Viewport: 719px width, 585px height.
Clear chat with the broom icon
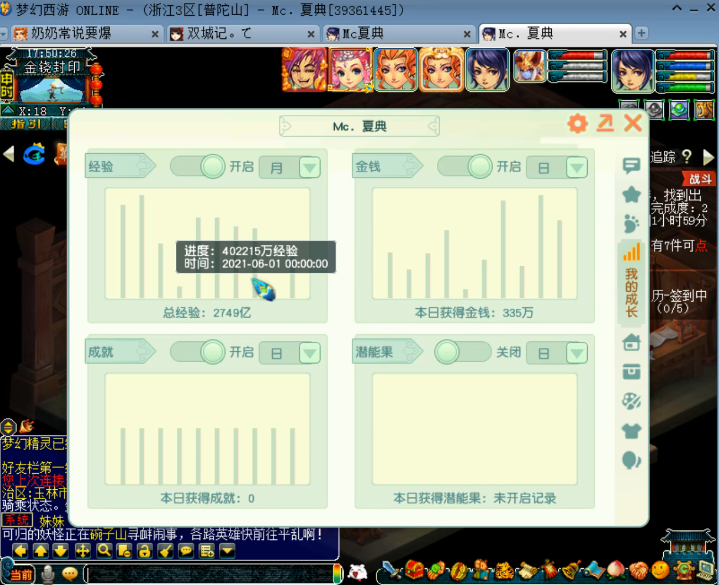166,551
